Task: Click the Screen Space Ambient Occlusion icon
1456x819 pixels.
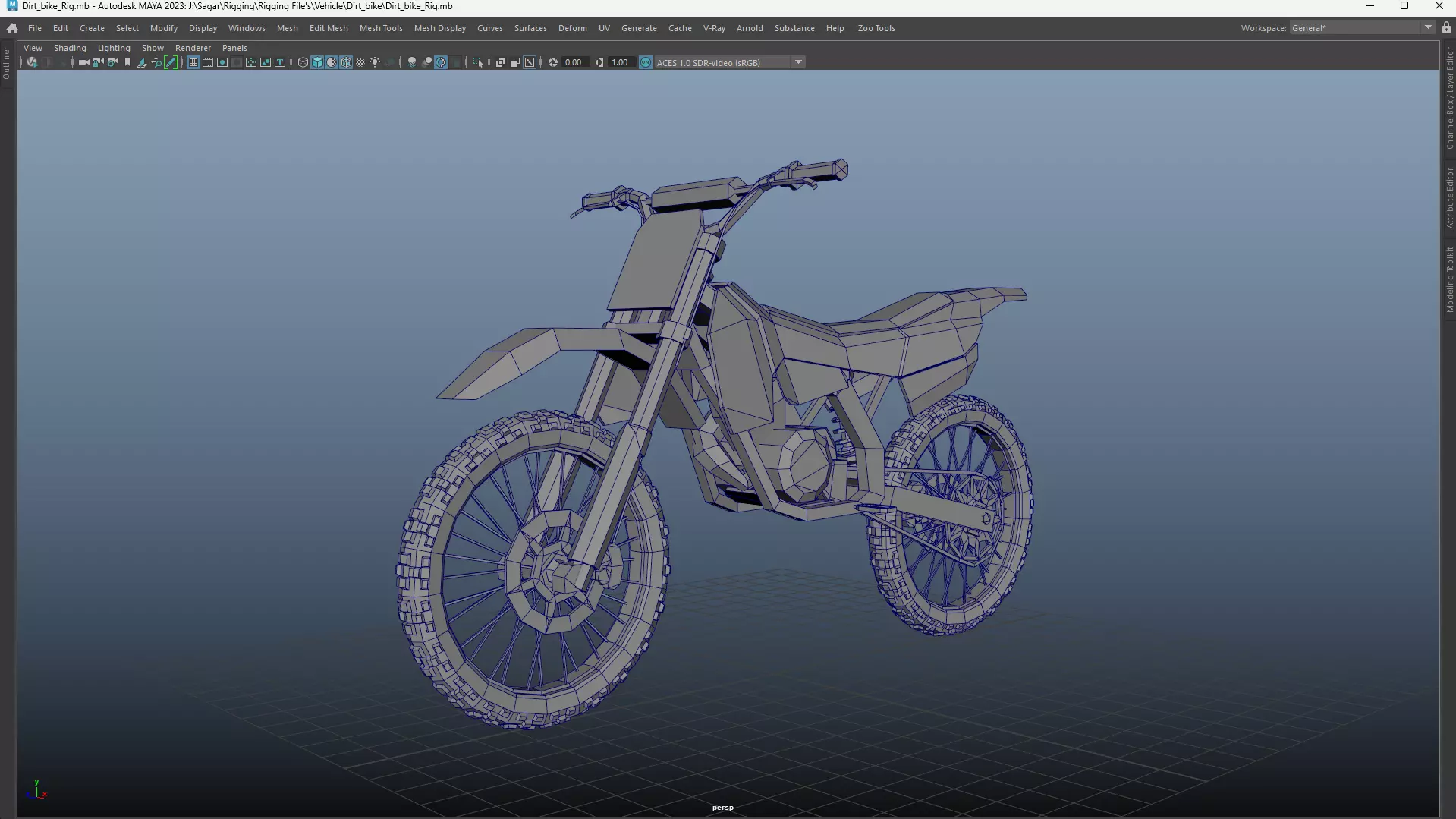Action: click(411, 62)
